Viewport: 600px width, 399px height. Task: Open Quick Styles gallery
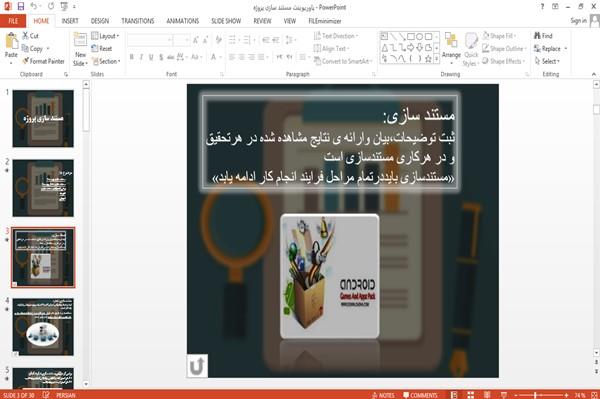pyautogui.click(x=471, y=50)
